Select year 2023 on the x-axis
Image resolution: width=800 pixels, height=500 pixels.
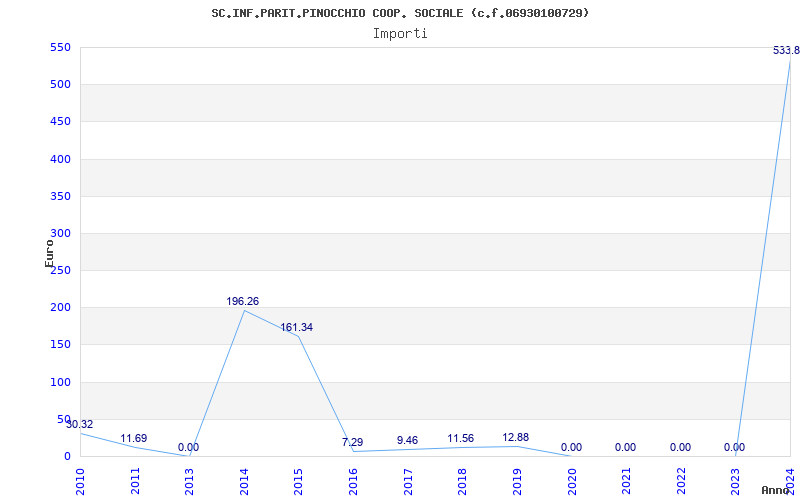pyautogui.click(x=735, y=481)
